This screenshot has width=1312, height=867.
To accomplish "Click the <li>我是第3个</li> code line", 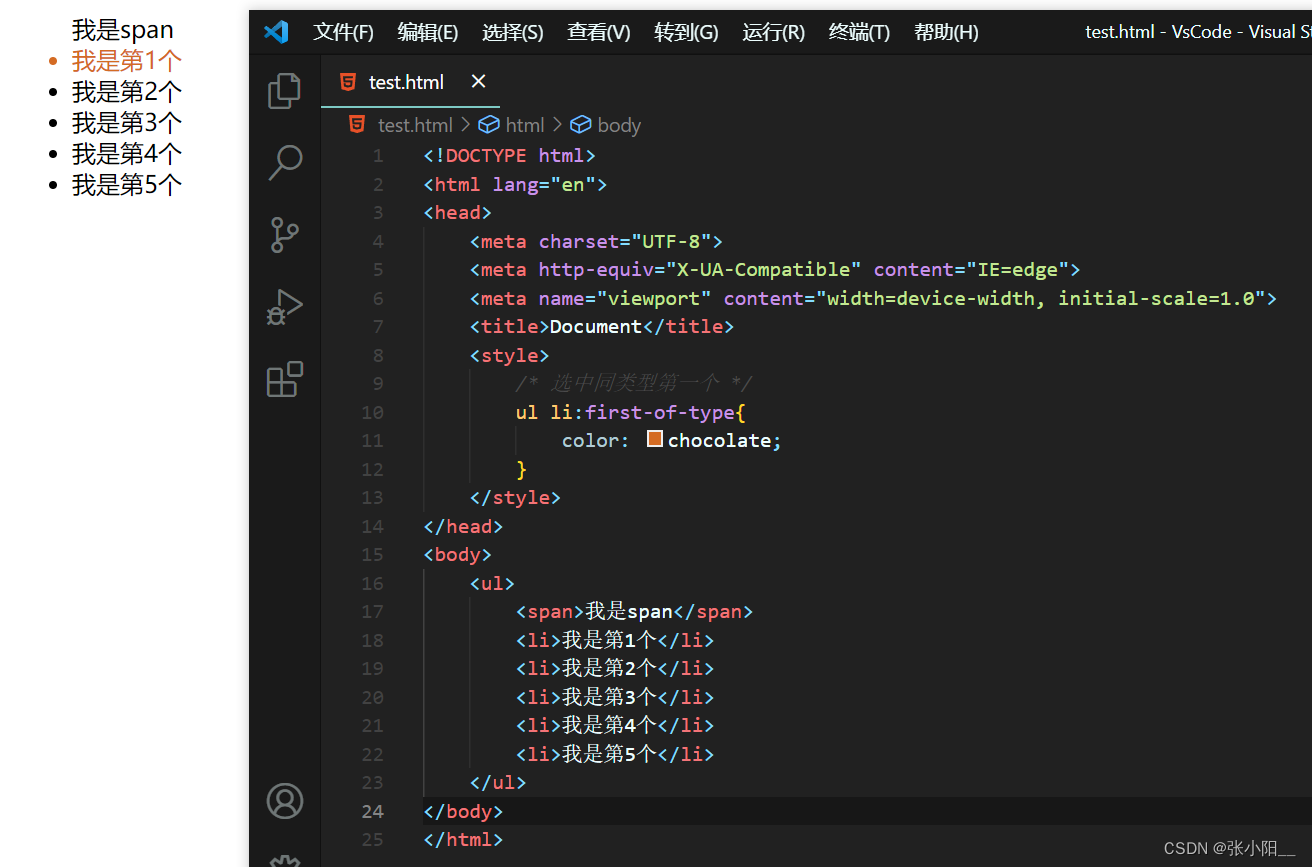I will pyautogui.click(x=615, y=697).
